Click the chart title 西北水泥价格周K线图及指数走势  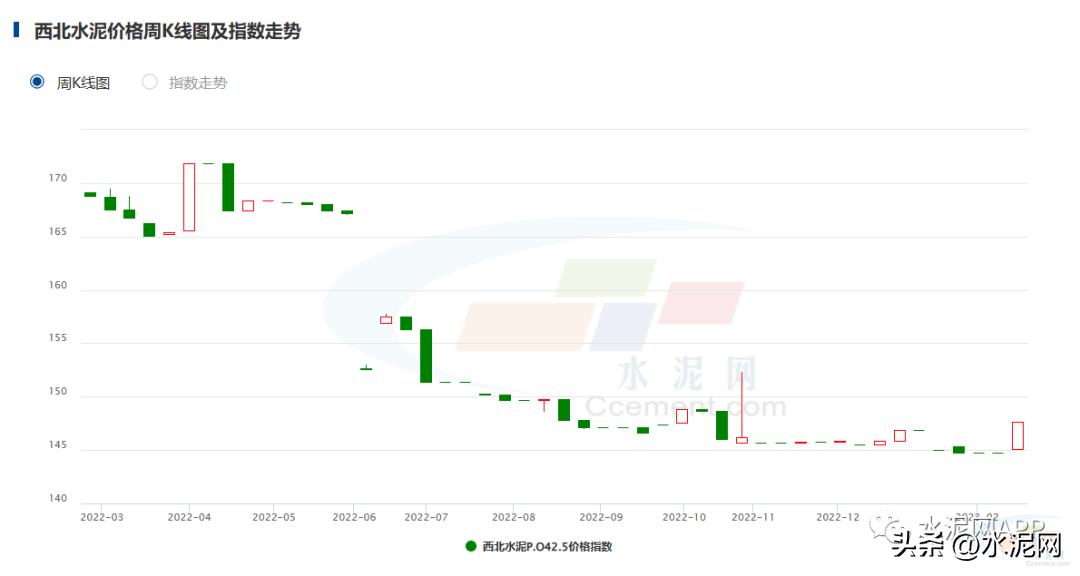[167, 31]
